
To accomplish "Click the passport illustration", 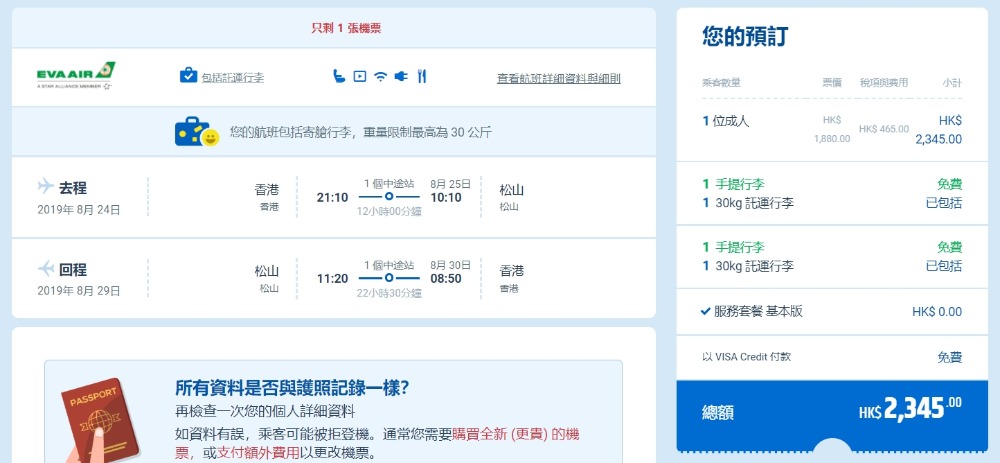I will point(100,422).
